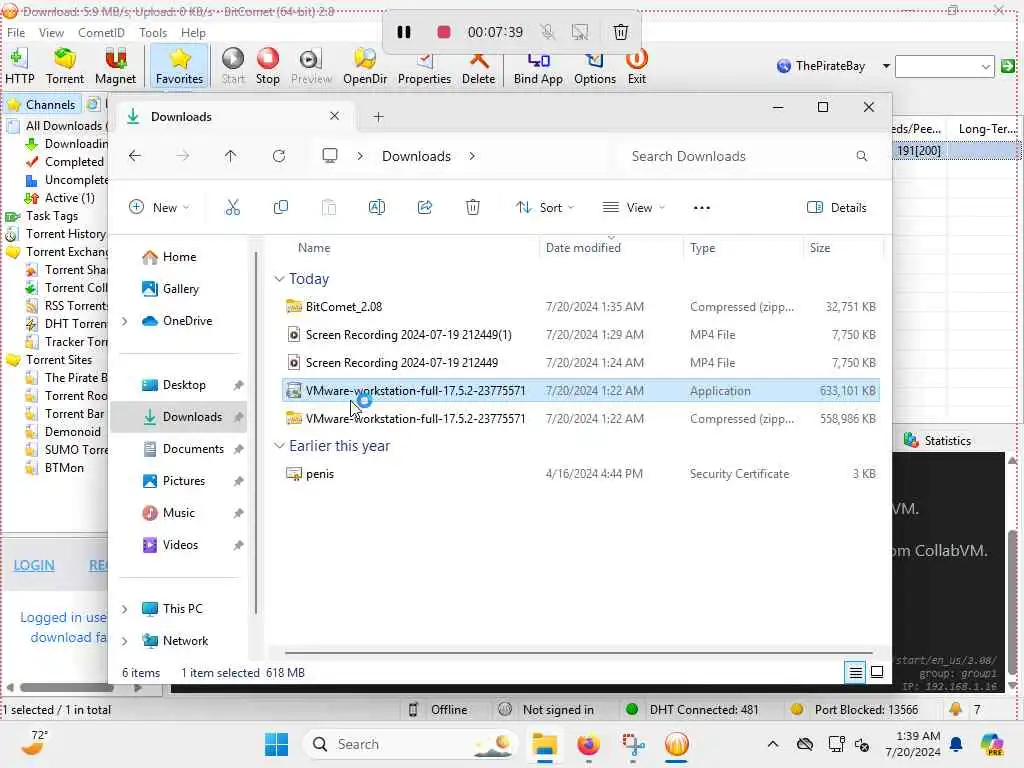
Task: Select Torrent History in BitComet sidebar
Action: point(65,234)
